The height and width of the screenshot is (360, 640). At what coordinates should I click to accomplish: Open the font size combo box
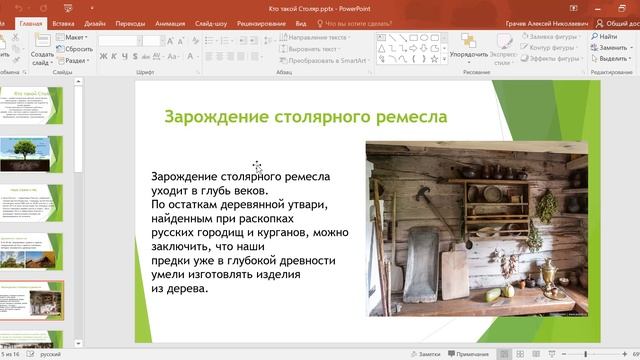click(x=154, y=40)
